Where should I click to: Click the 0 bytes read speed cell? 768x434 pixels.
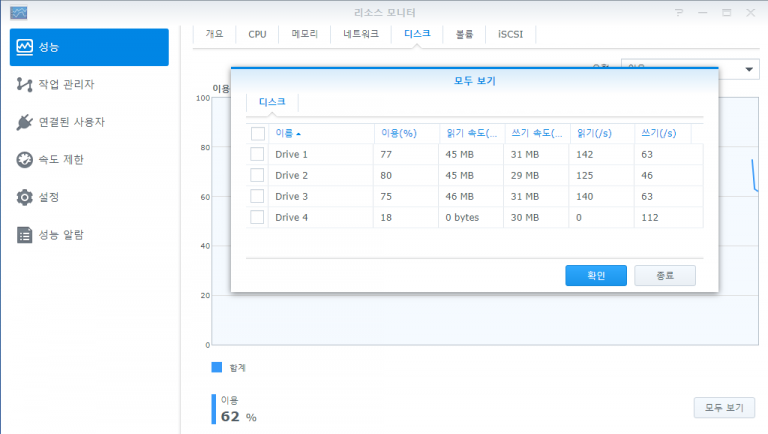462,217
